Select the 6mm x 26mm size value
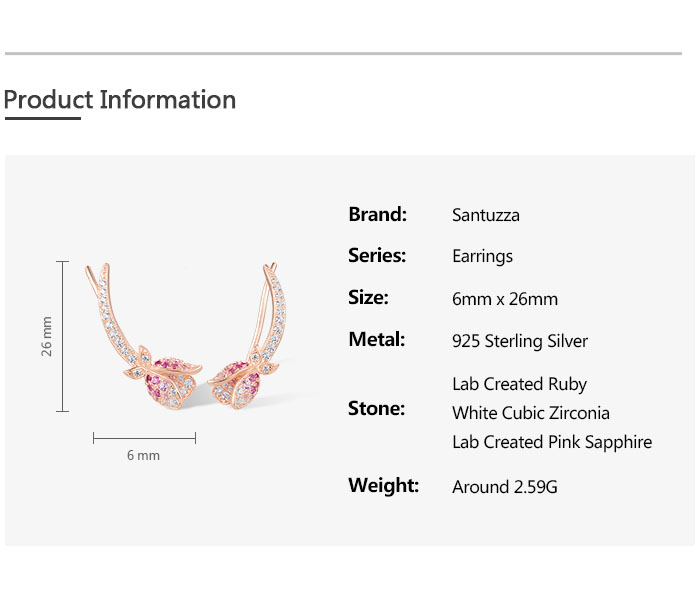Image resolution: width=700 pixels, height=596 pixels. (x=505, y=299)
